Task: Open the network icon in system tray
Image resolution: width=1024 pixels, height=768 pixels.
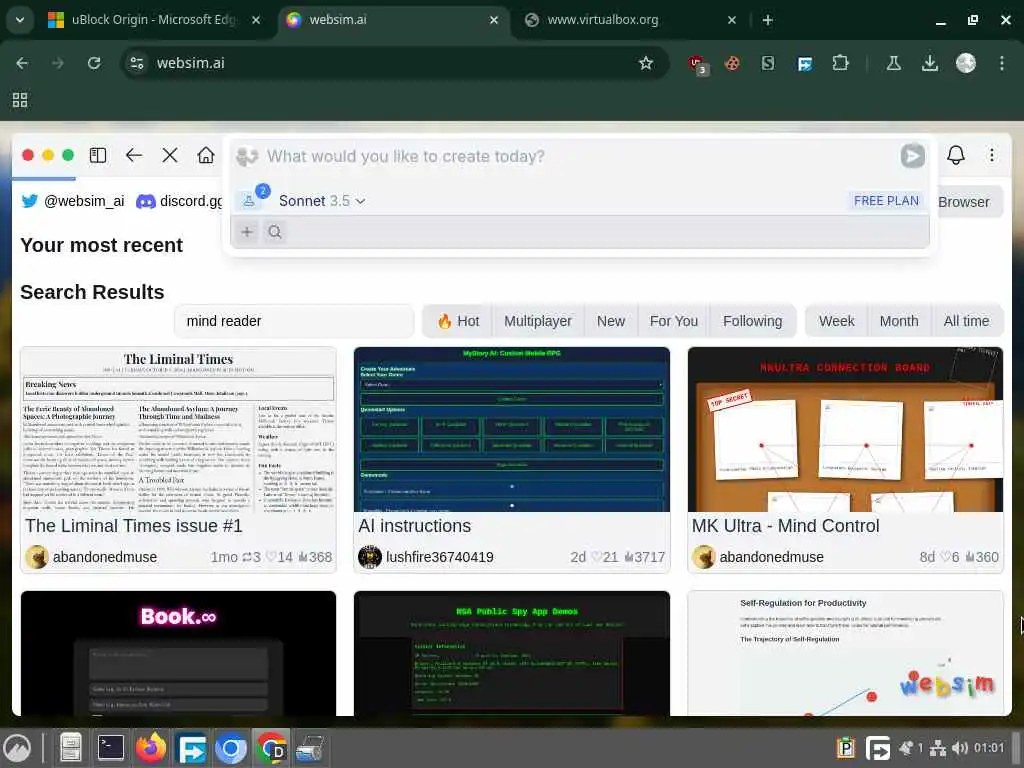Action: point(938,748)
